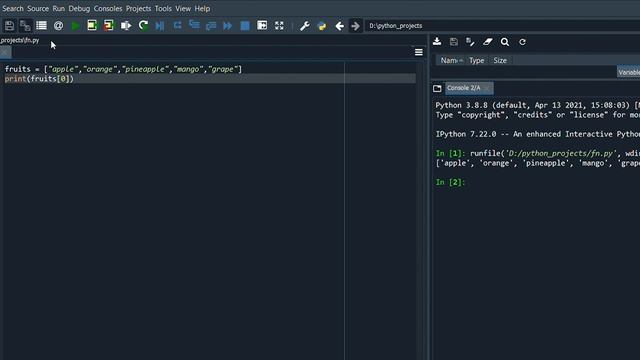Viewport: 640px width, 360px height.
Task: Click the In [2]: console prompt
Action: (450, 182)
